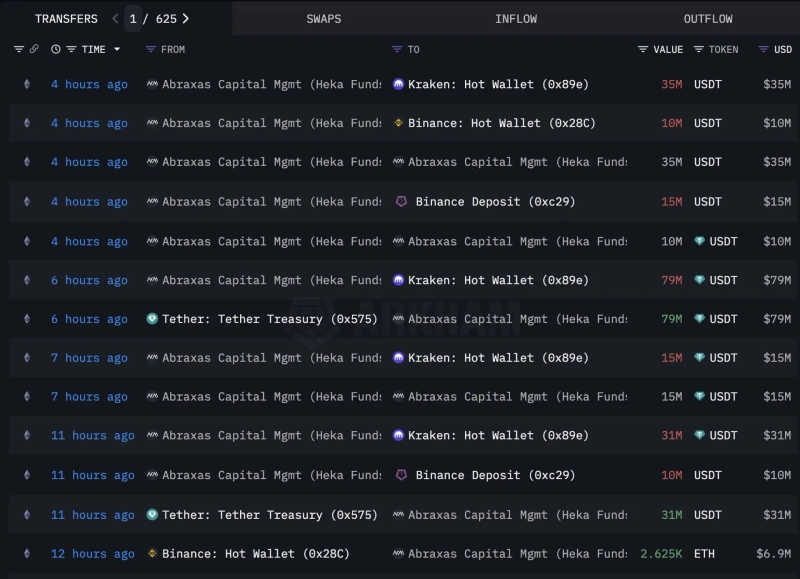Open the TOKEN column filter
The image size is (800, 579).
[699, 49]
